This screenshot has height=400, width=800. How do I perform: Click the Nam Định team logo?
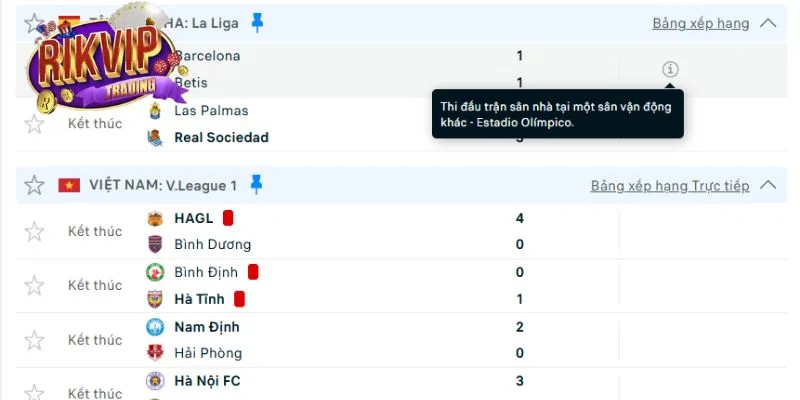(155, 326)
